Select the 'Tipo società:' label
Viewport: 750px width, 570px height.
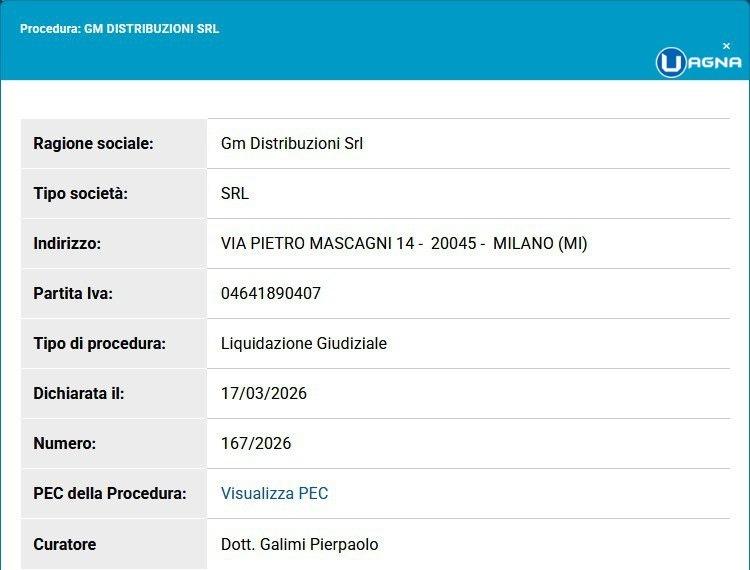[80, 193]
